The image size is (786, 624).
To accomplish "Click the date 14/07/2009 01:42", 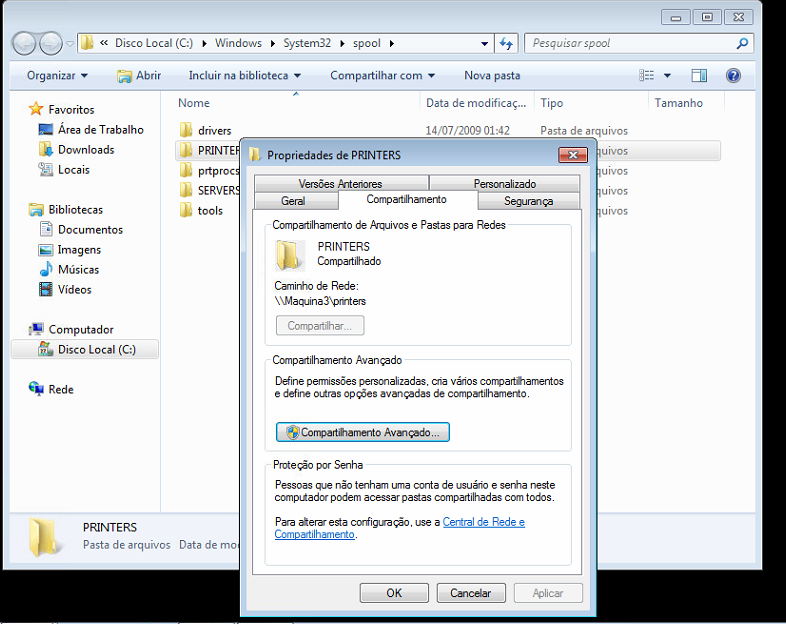I will click(x=467, y=130).
